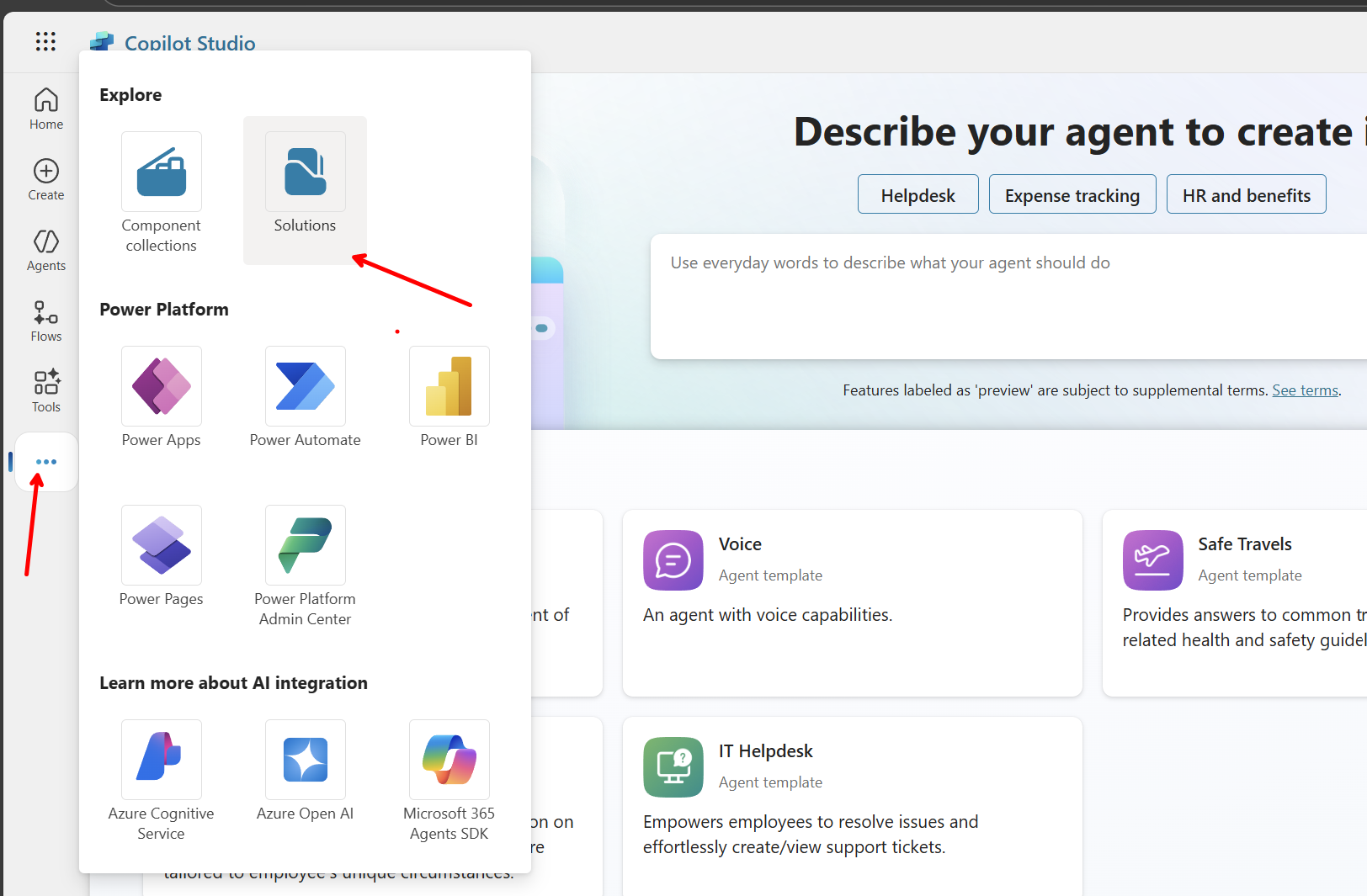1367x896 pixels.
Task: Open Power Platform Admin Center
Action: [305, 546]
